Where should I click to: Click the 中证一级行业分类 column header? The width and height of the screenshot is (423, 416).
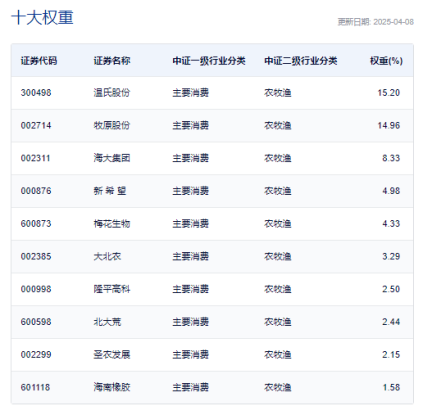pos(209,61)
